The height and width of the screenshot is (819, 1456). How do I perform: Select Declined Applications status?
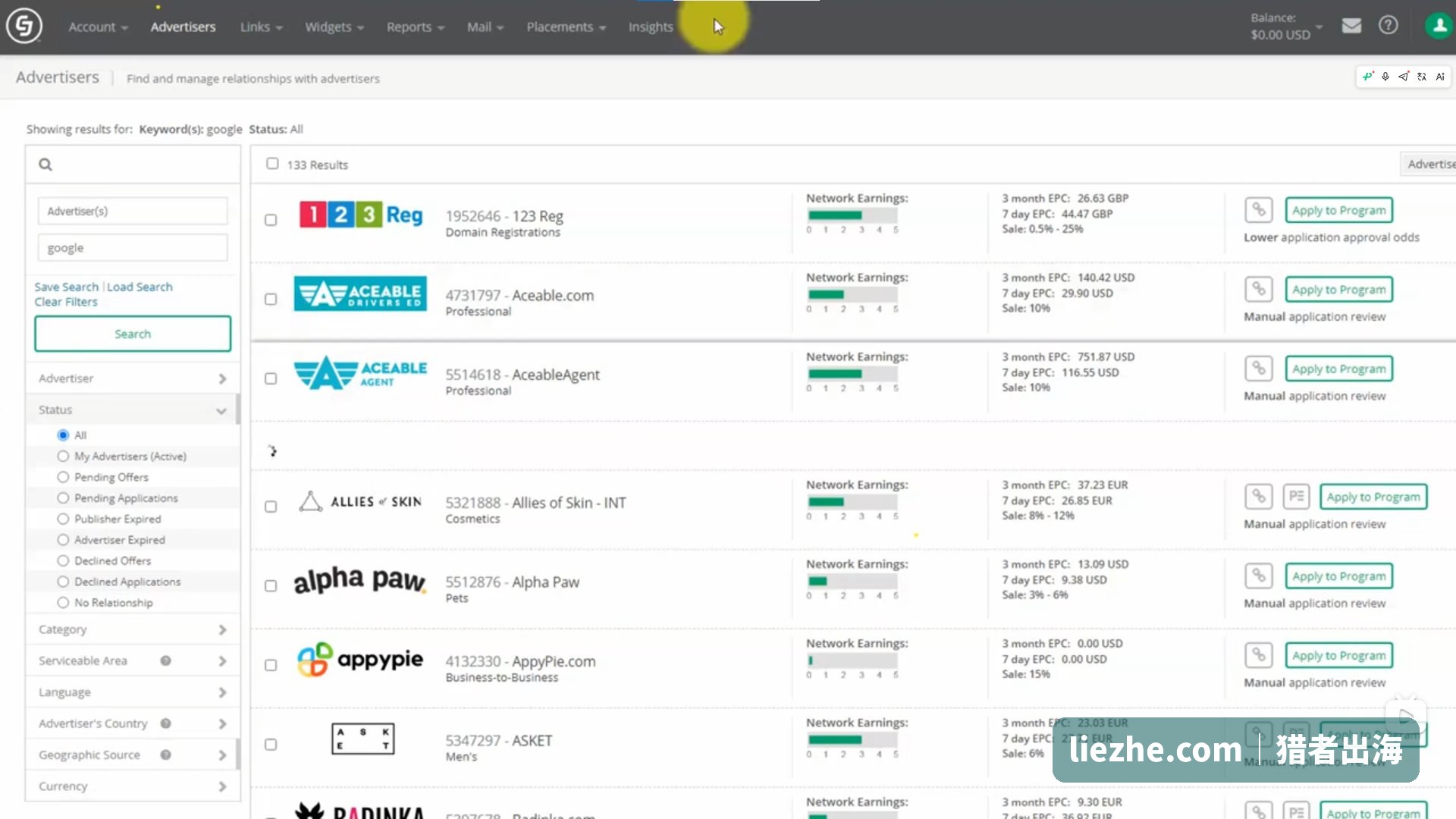click(x=63, y=582)
